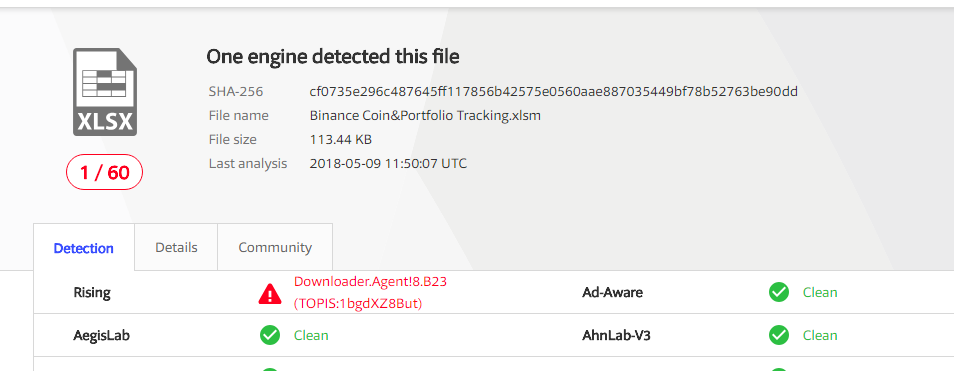Screen dimensions: 954x371
Task: Click the One engine detected this file heading
Action: 333,57
